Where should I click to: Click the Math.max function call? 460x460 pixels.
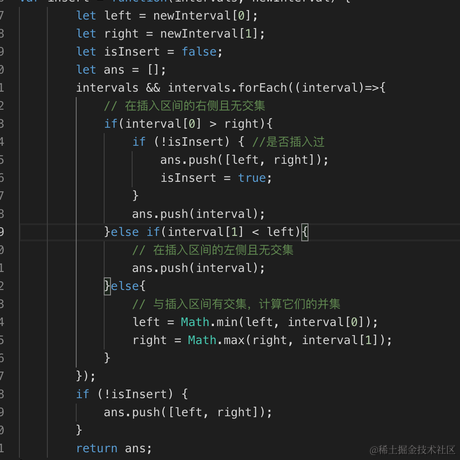pyautogui.click(x=216, y=340)
